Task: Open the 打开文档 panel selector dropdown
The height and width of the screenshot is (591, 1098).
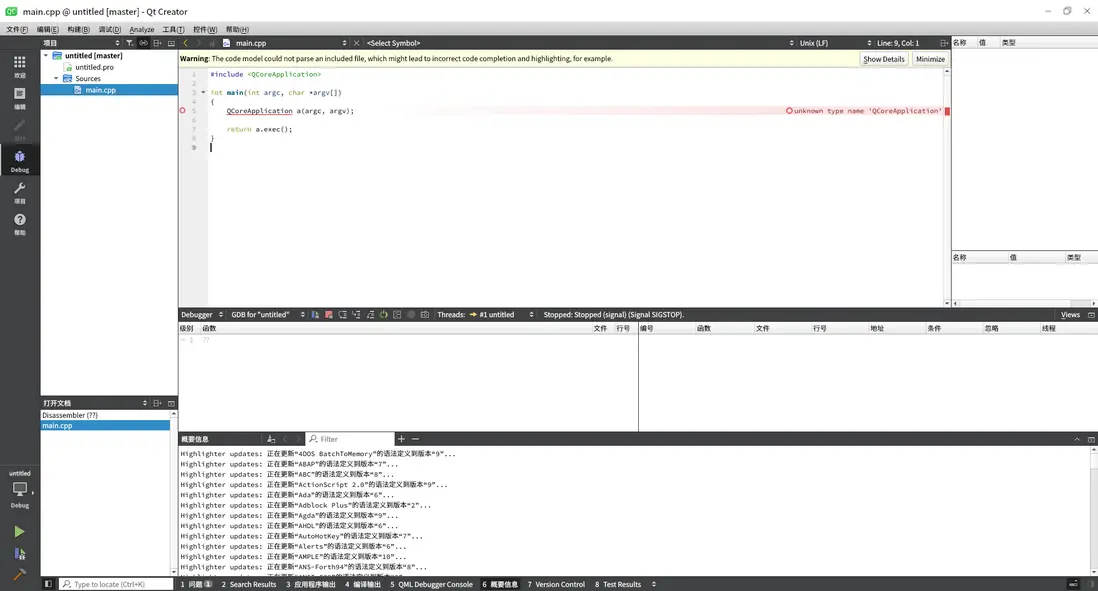Action: pos(95,403)
